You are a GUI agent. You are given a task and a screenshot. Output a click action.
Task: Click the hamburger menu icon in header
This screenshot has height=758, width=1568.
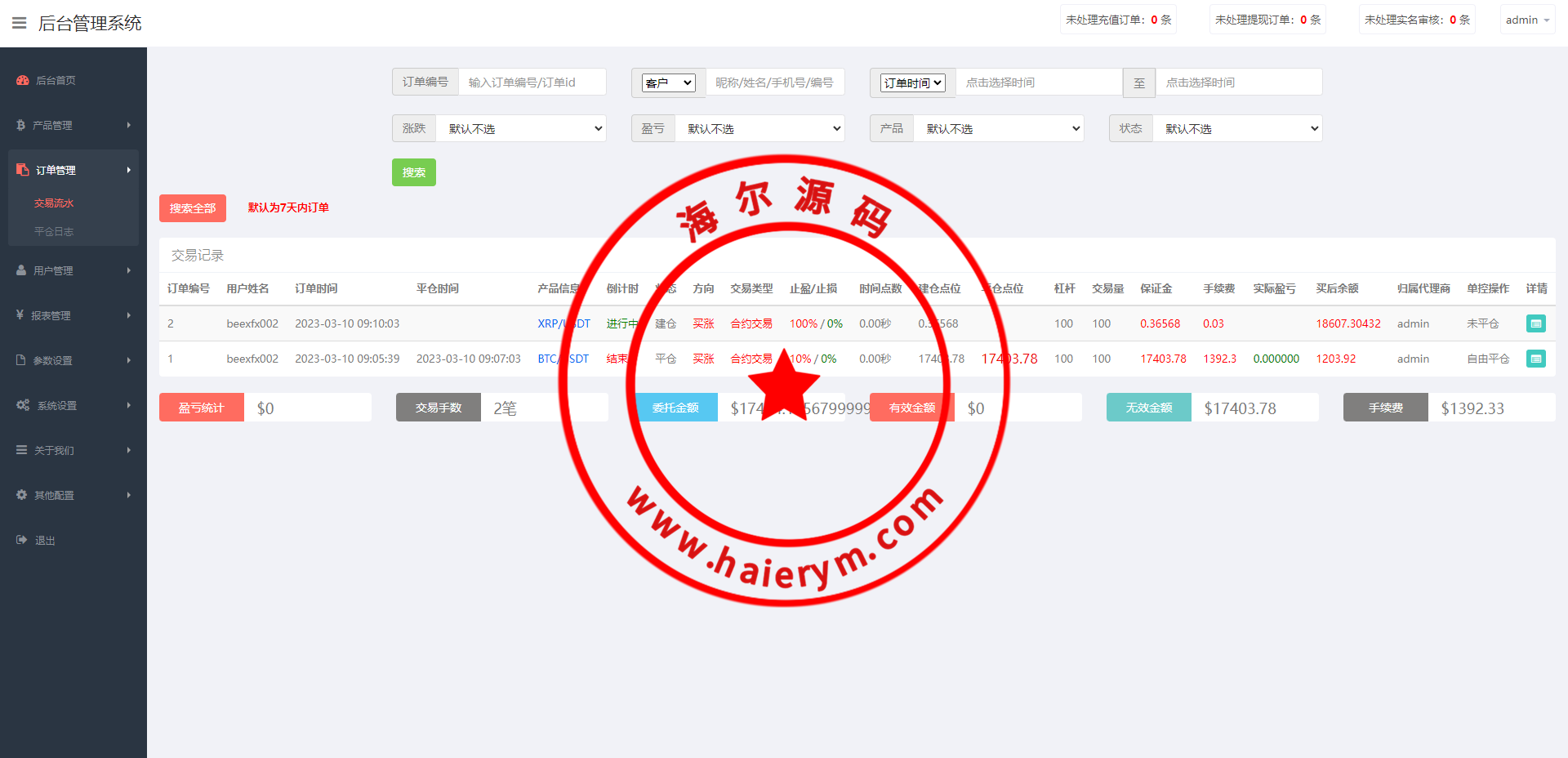click(x=20, y=23)
